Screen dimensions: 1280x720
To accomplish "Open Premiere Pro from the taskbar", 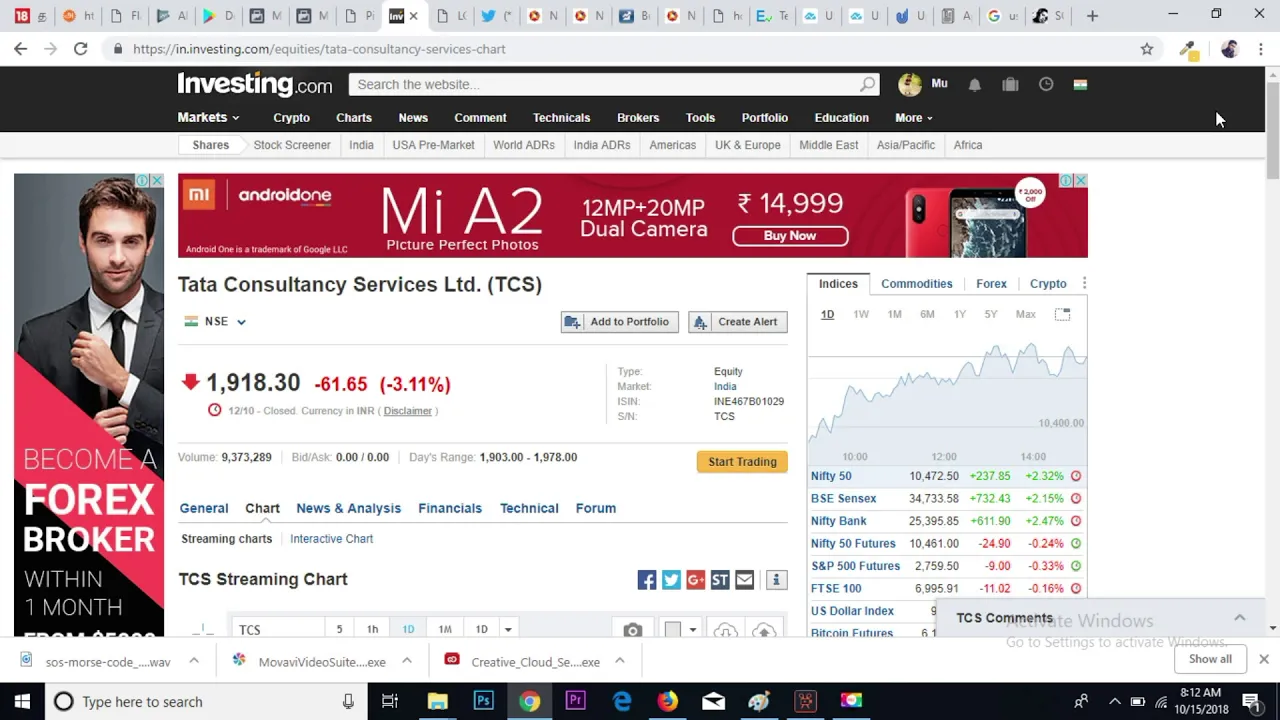I will pos(575,701).
